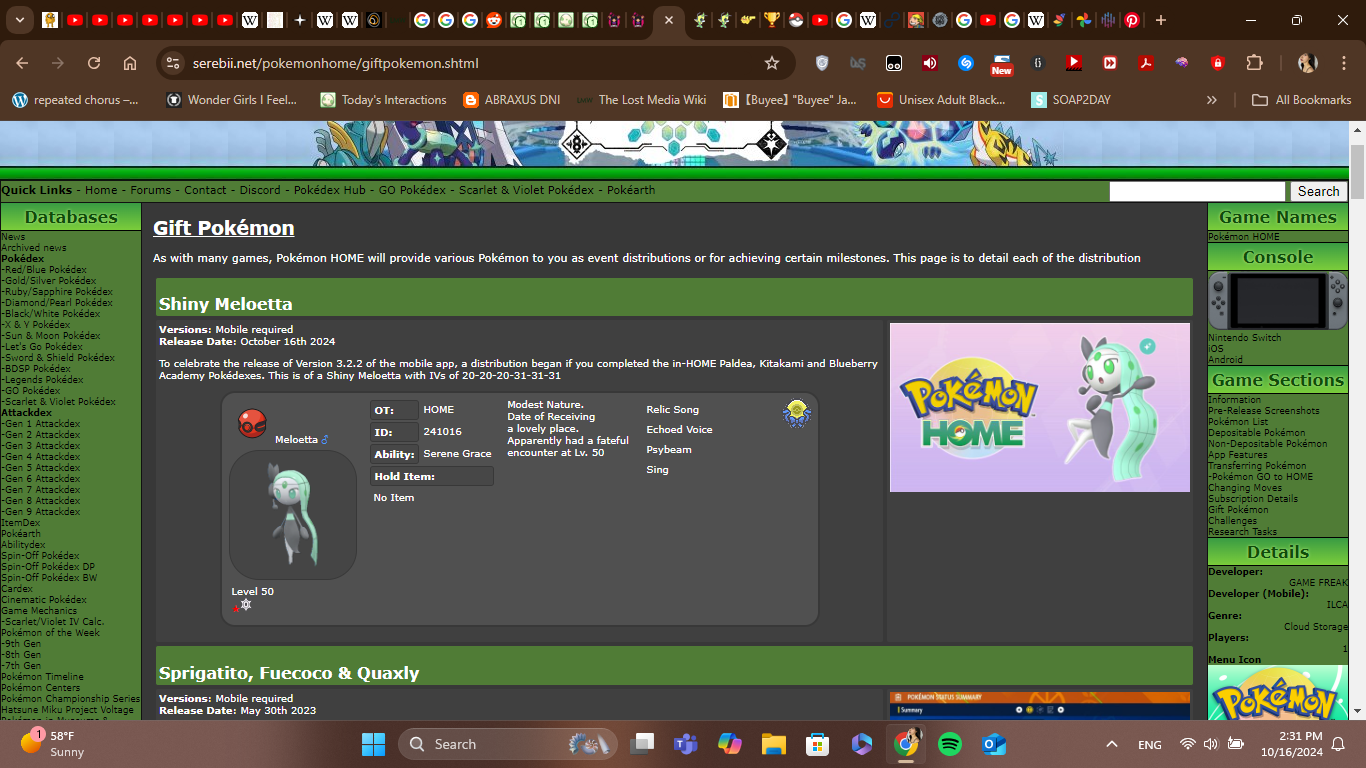Open the Windows Start menu
The height and width of the screenshot is (768, 1366).
373,744
